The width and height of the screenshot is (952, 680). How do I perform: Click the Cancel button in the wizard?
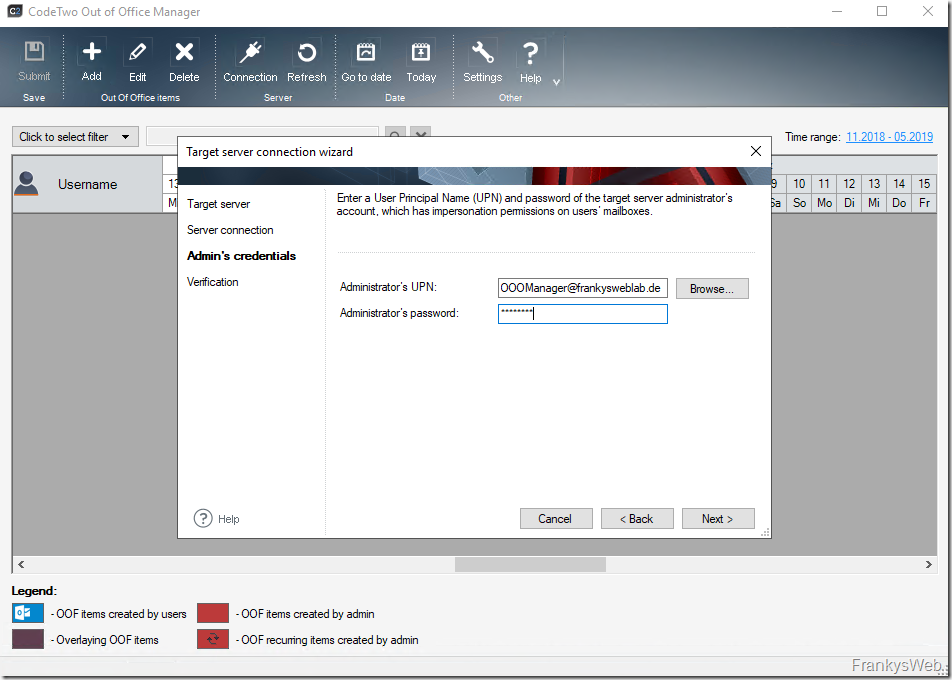[x=556, y=518]
